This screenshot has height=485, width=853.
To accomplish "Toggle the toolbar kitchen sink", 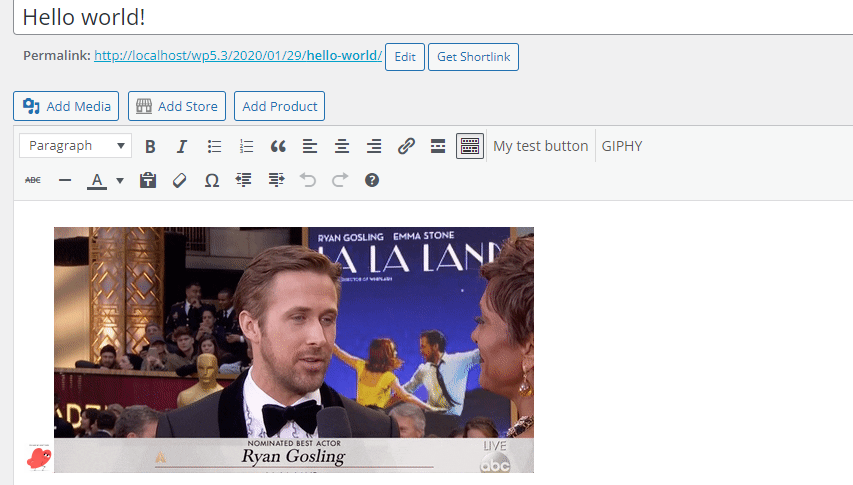I will click(x=470, y=146).
